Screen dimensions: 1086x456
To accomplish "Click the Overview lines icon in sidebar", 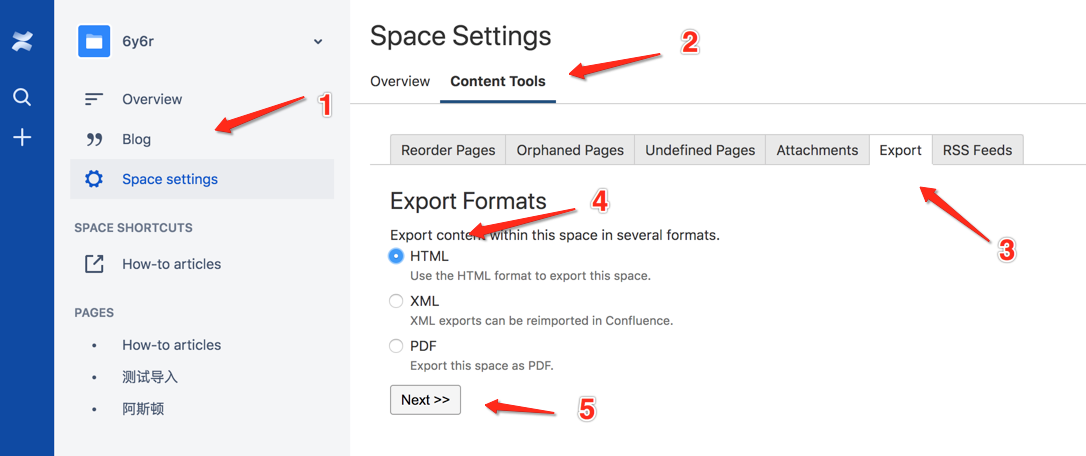I will [x=94, y=99].
